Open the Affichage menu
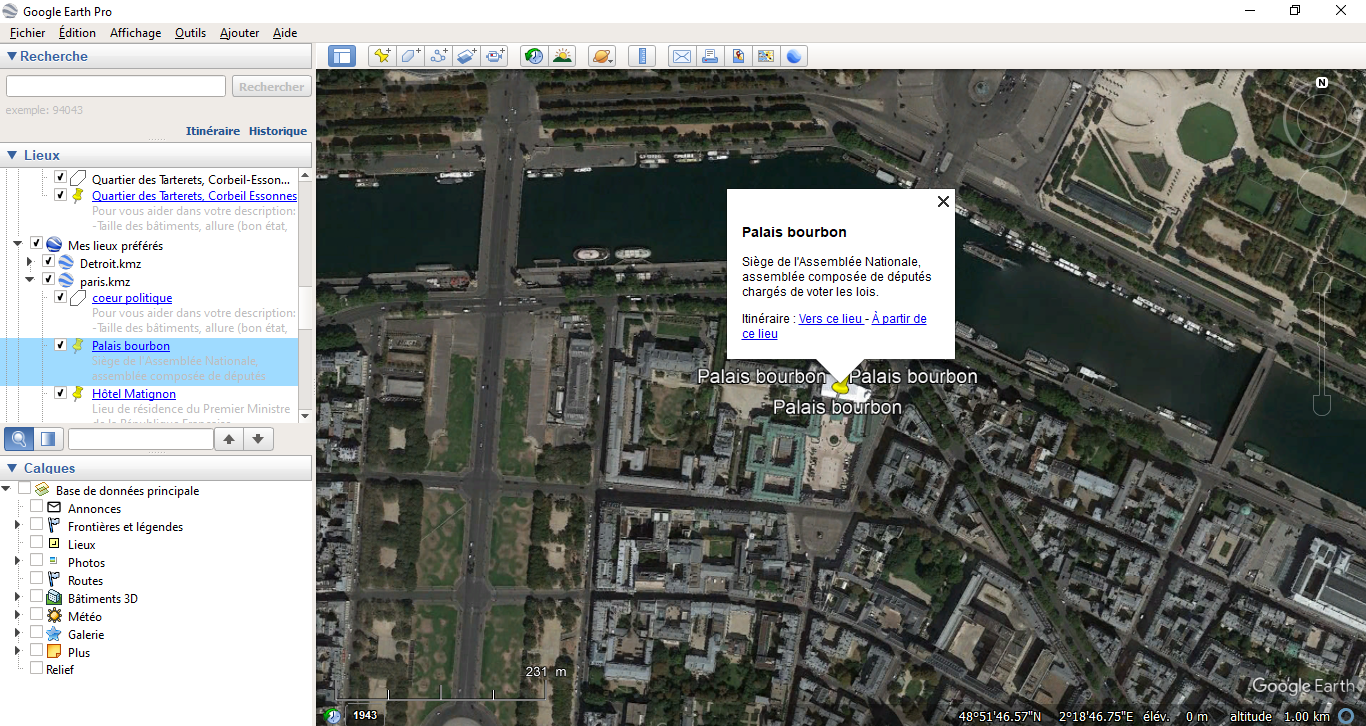The height and width of the screenshot is (726, 1366). click(x=135, y=33)
